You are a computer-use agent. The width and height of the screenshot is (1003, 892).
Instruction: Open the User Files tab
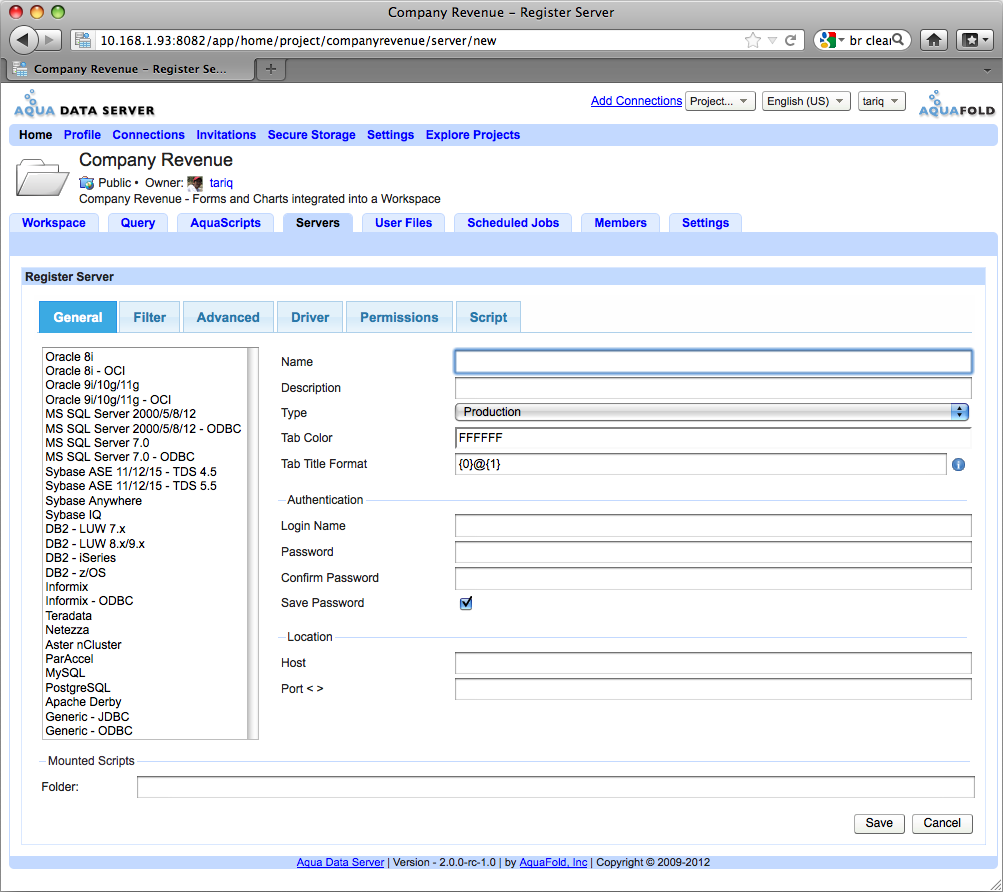coord(404,223)
